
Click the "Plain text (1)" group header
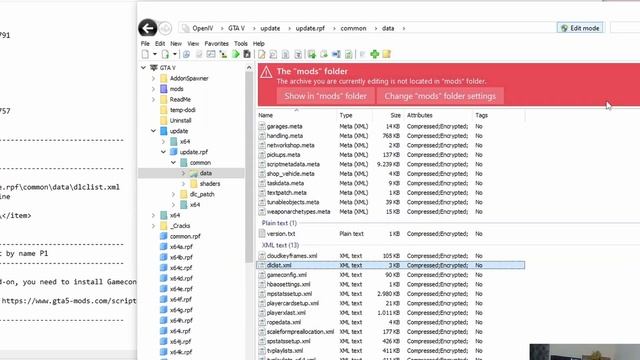click(x=279, y=223)
